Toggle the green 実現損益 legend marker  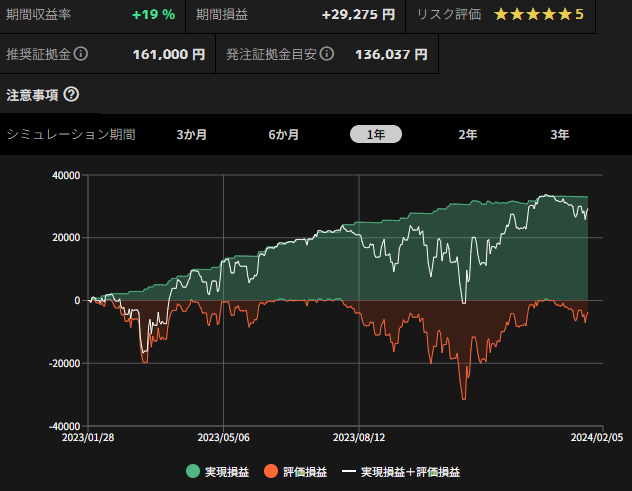[193, 471]
